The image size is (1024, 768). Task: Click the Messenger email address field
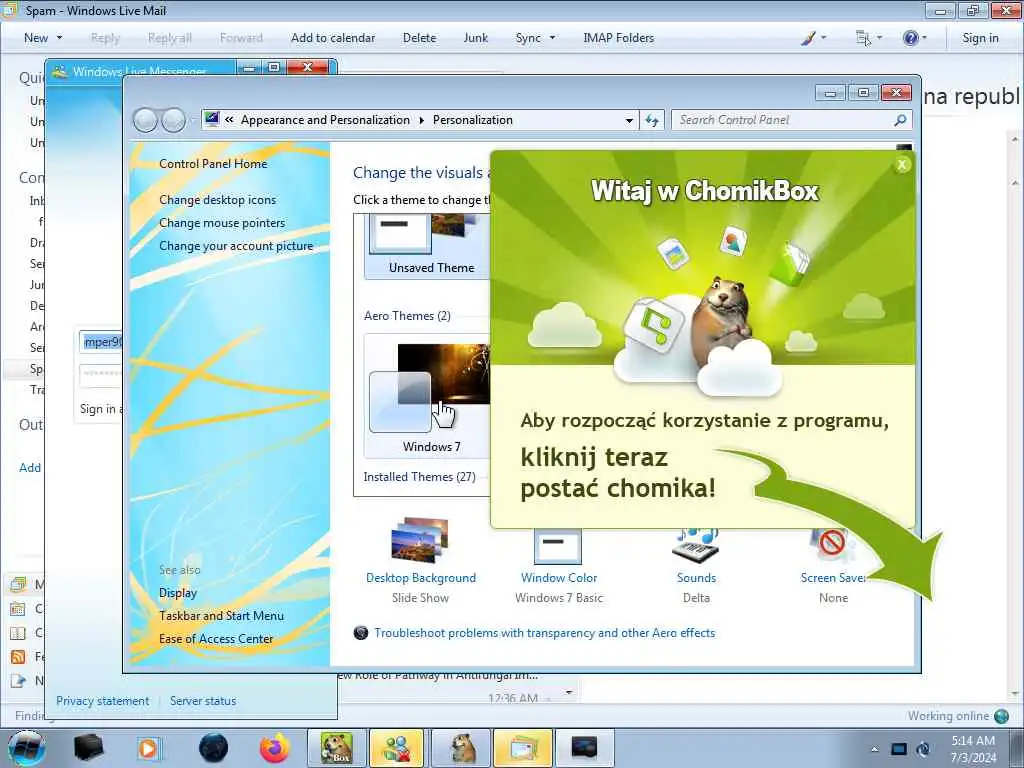coord(101,342)
